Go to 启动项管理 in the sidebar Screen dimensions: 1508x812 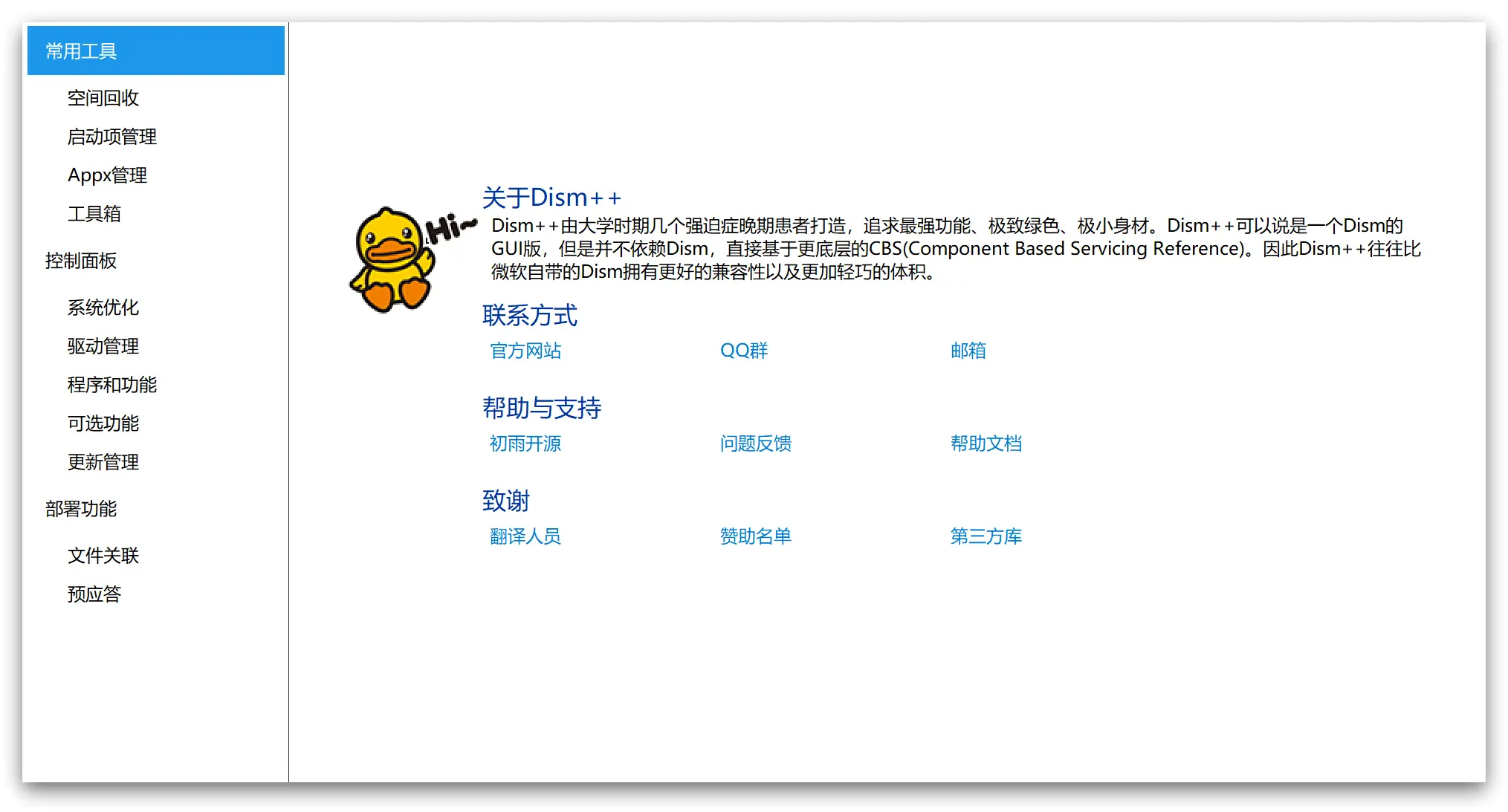(111, 137)
